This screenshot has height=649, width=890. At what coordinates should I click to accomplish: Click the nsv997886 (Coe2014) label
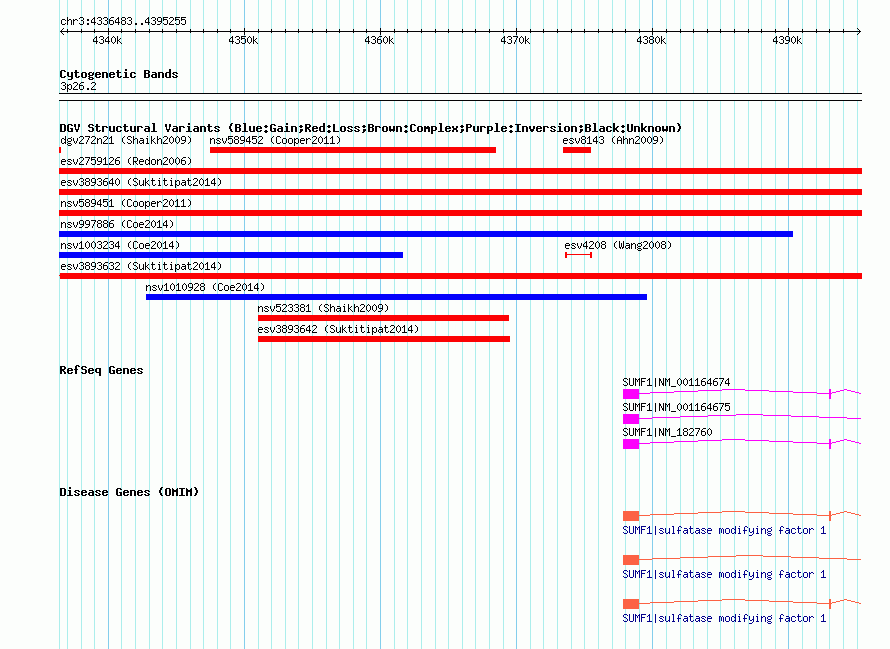point(117,224)
